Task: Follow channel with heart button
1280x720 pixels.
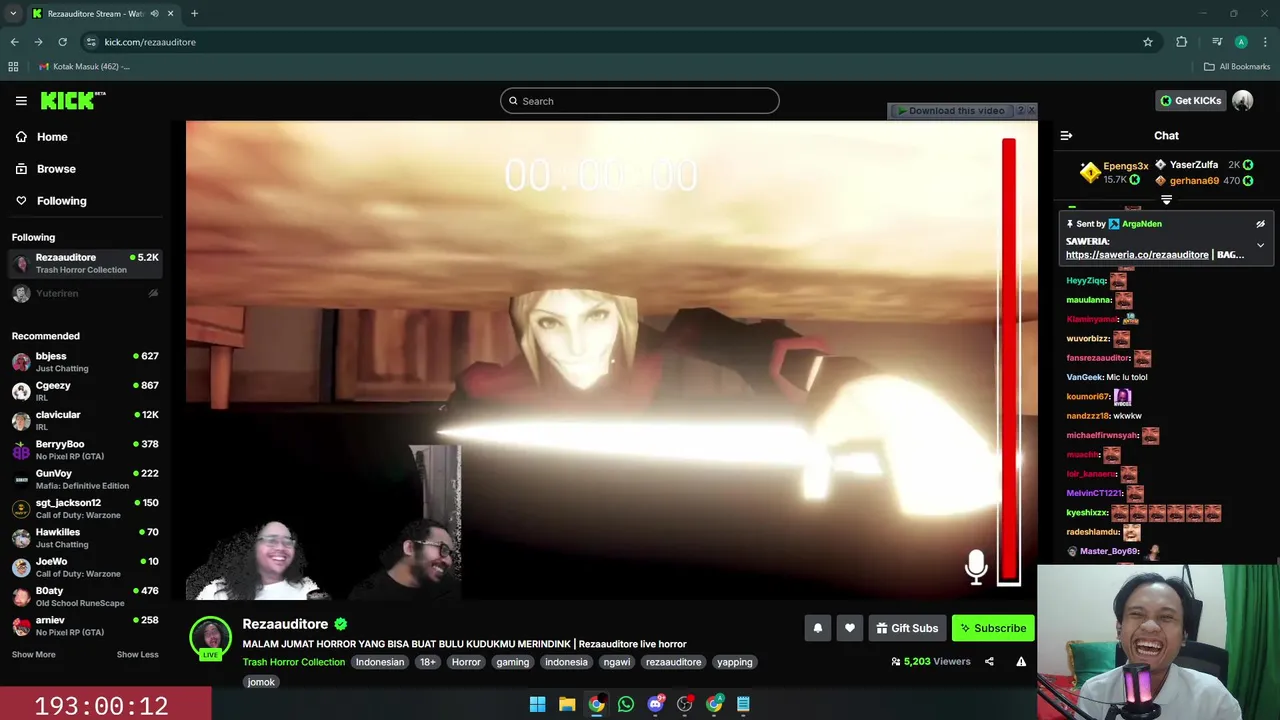Action: click(x=850, y=628)
